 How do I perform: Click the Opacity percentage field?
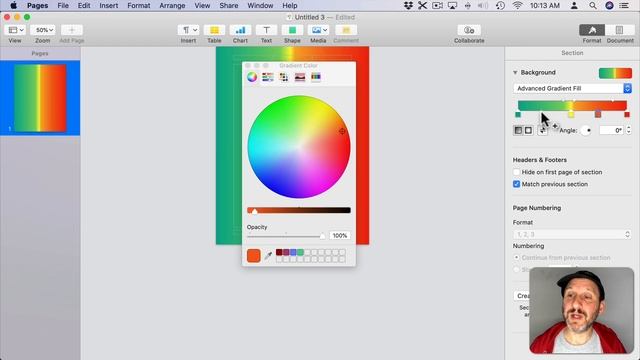click(340, 236)
